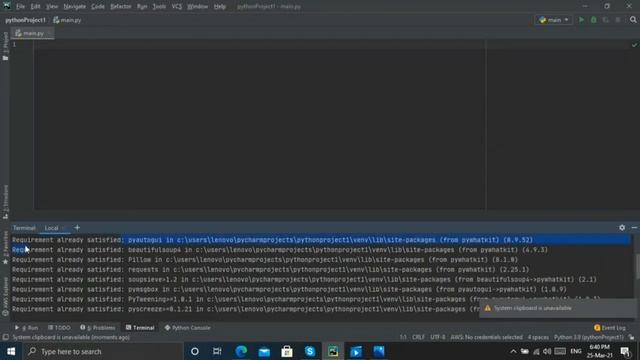Click System clipboard is unavailable notification
This screenshot has height=360, width=640.
(x=558, y=308)
